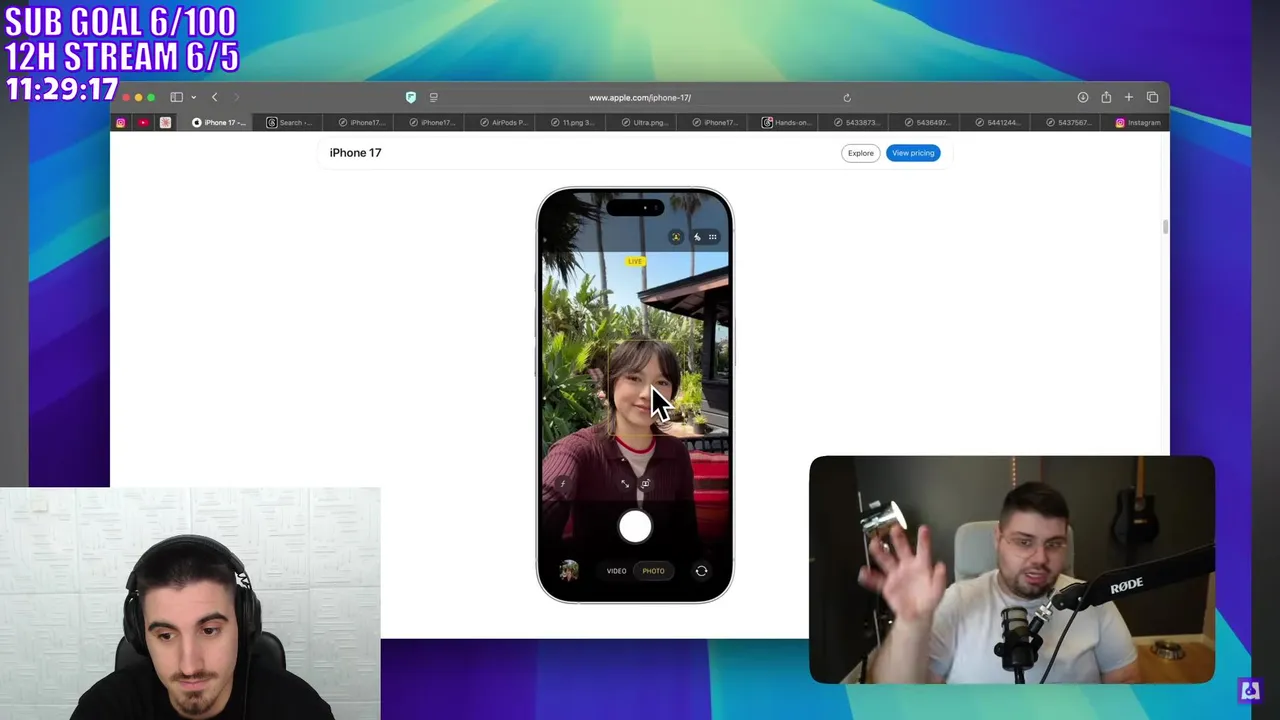The height and width of the screenshot is (720, 1280).
Task: Click the Safari share icon
Action: click(x=1106, y=97)
